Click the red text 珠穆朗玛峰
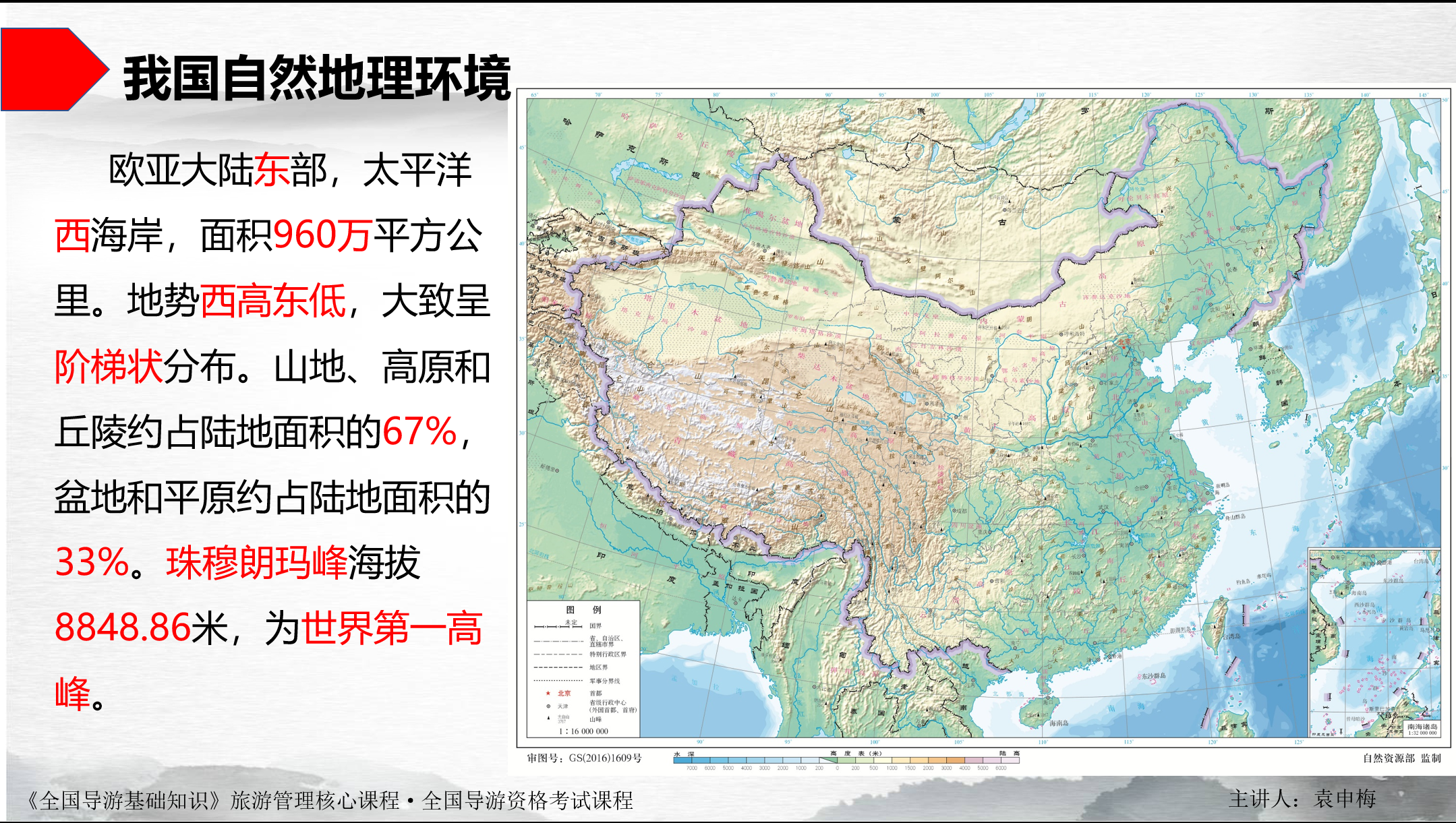 coord(256,563)
